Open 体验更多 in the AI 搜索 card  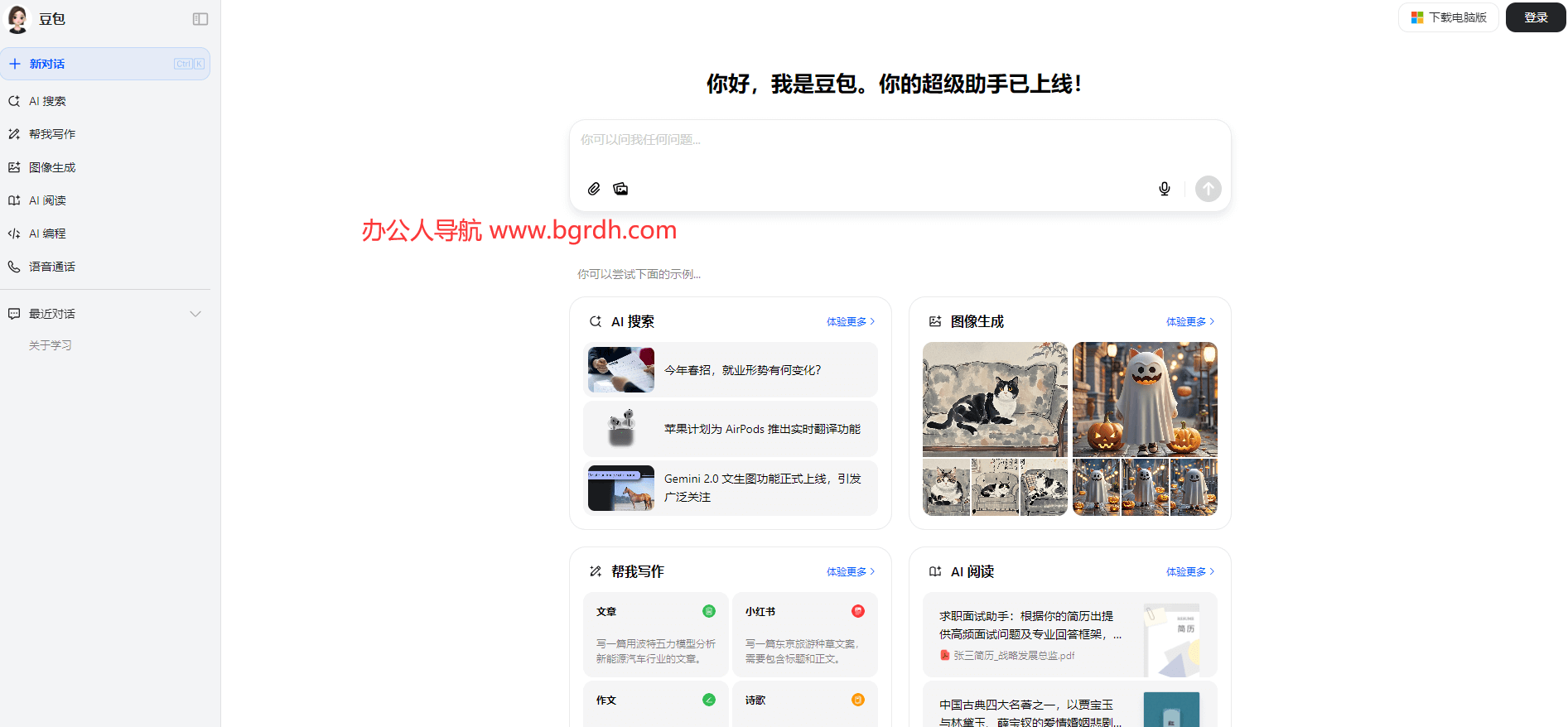851,321
